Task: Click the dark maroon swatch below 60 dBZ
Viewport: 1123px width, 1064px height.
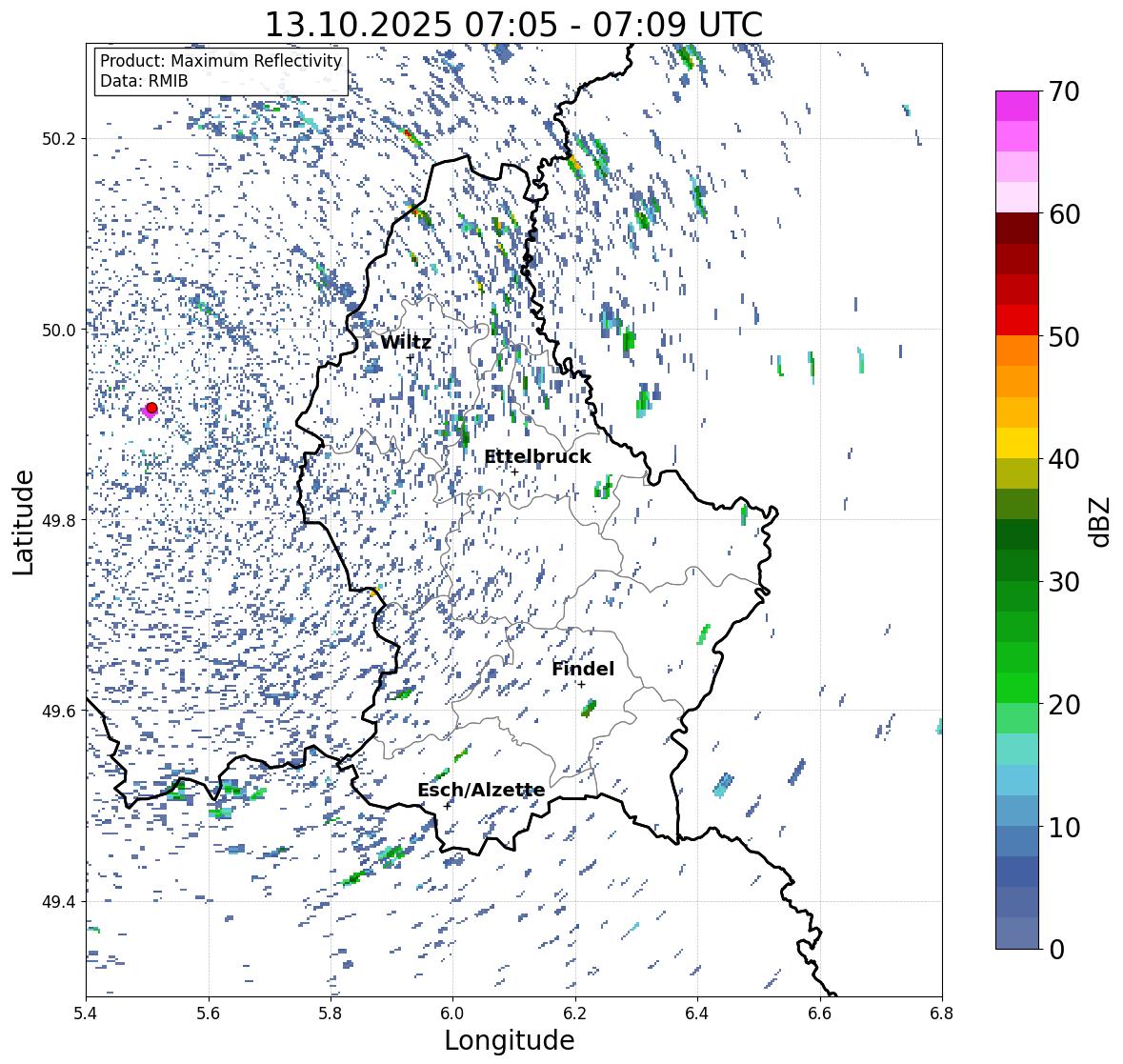Action: (1017, 229)
